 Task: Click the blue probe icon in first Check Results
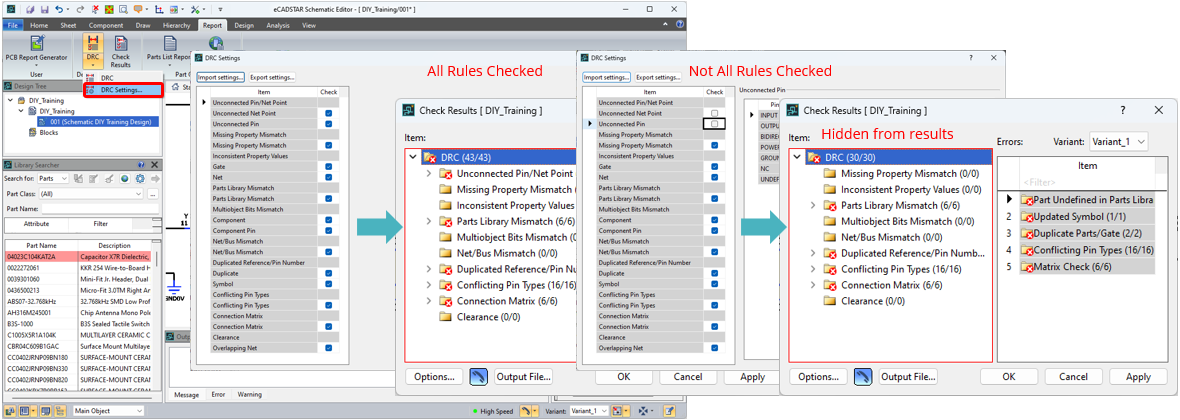[479, 376]
